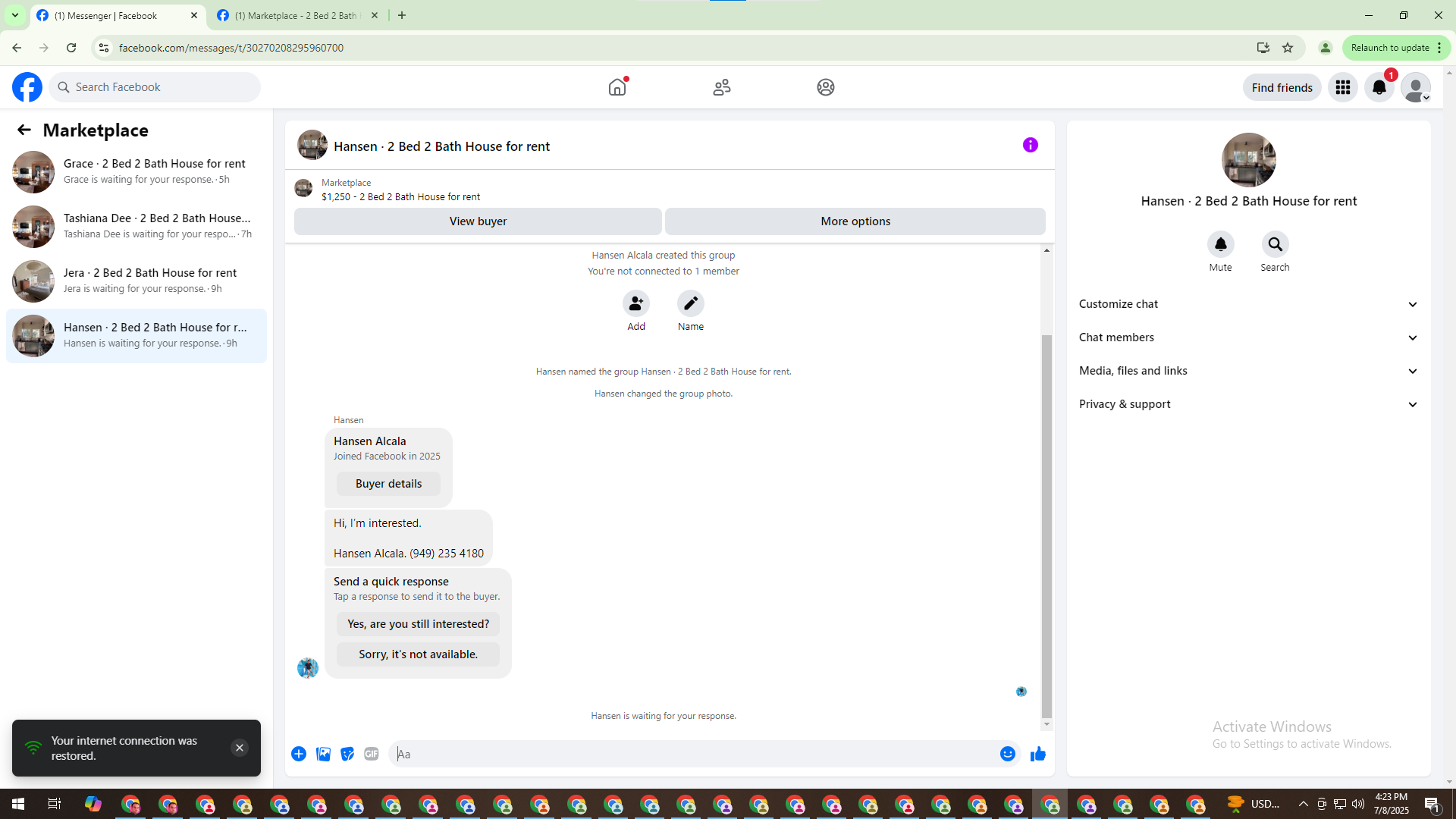Send a thumbs-up like
Viewport: 1456px width, 819px height.
pyautogui.click(x=1037, y=754)
